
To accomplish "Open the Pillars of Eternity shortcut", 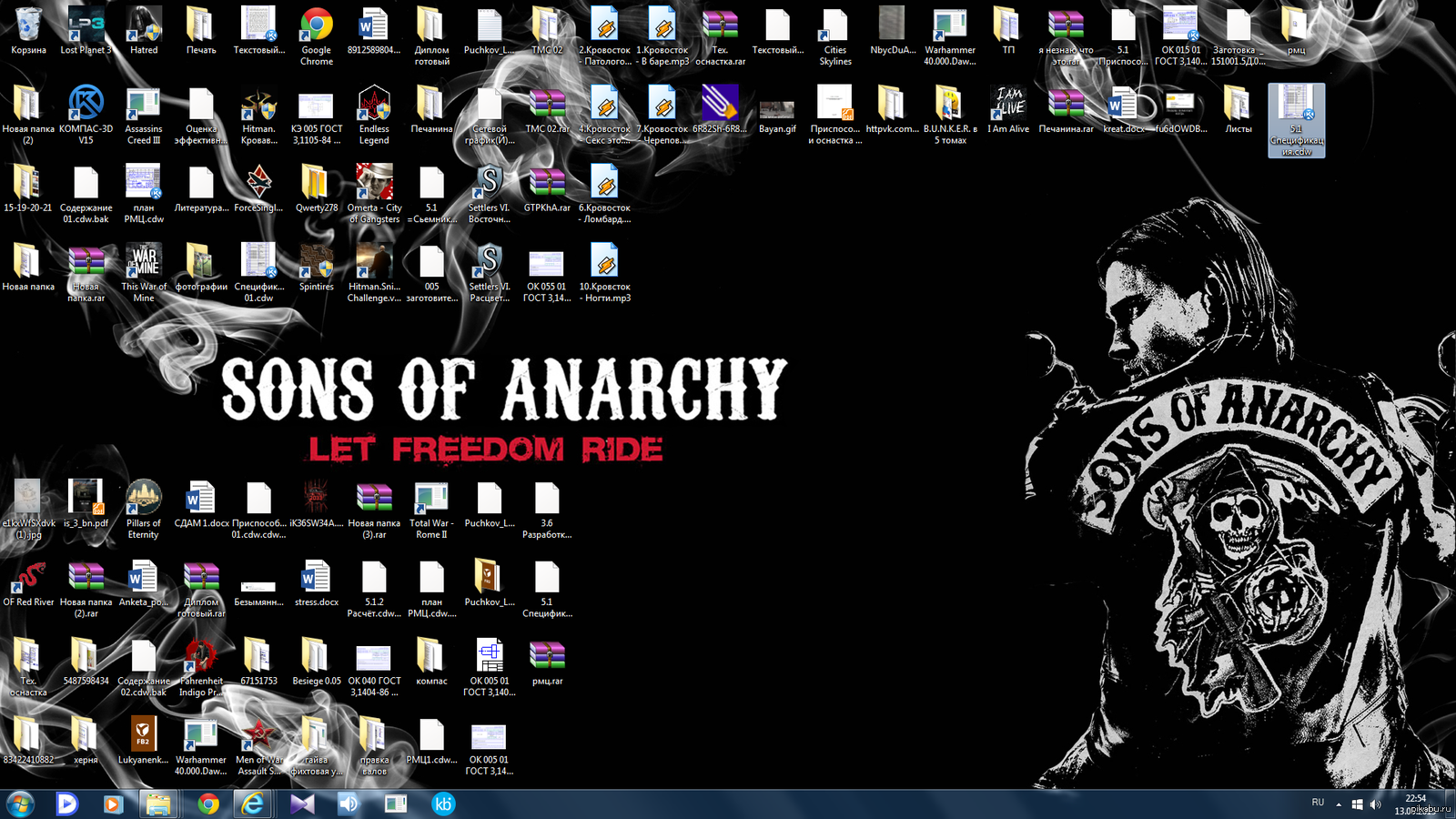I will point(144,499).
